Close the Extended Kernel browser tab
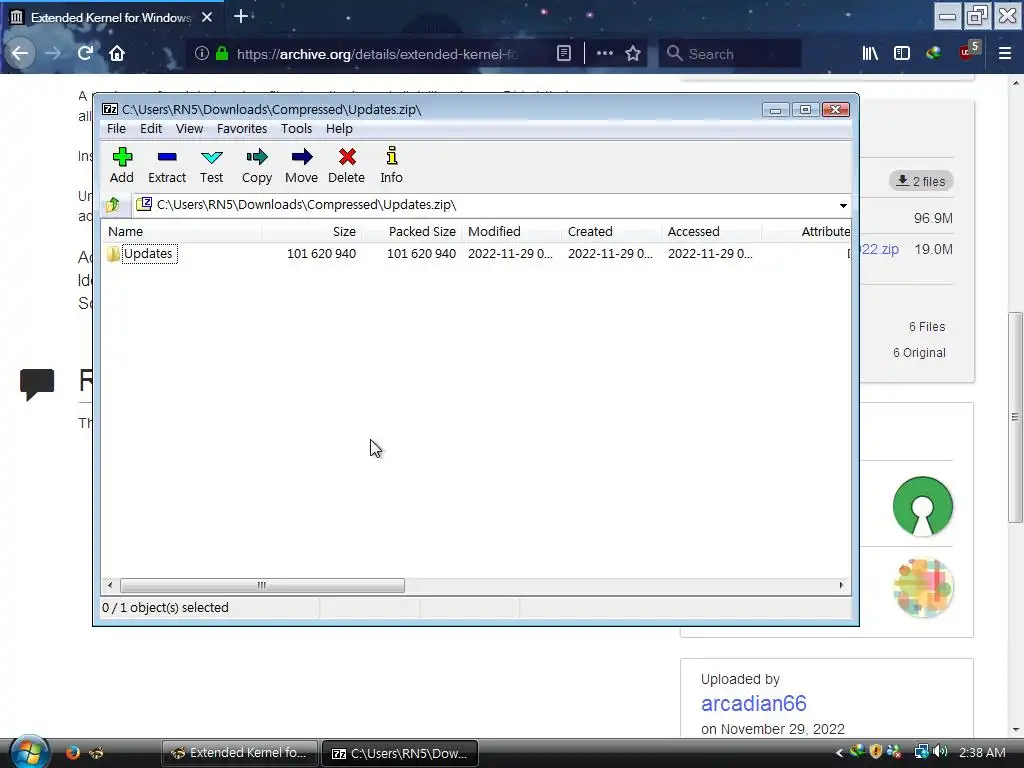Screen dimensions: 1024x768 click(207, 17)
